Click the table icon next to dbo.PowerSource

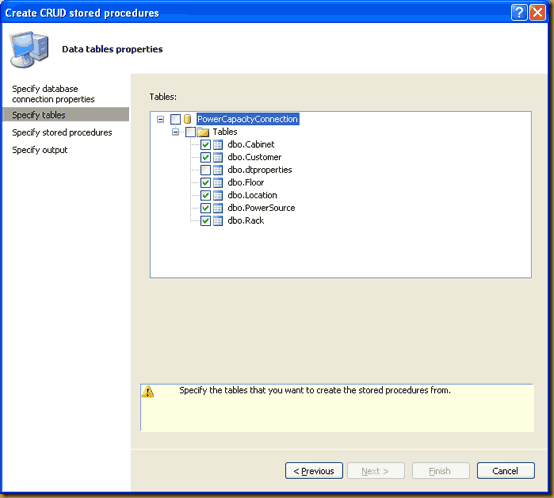pyautogui.click(x=218, y=208)
